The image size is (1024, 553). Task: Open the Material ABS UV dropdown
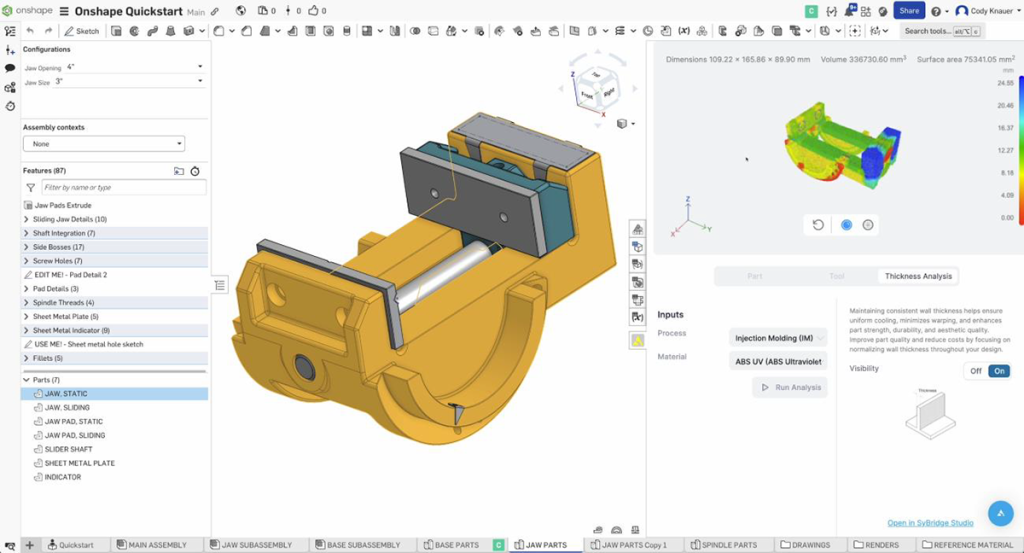click(778, 362)
